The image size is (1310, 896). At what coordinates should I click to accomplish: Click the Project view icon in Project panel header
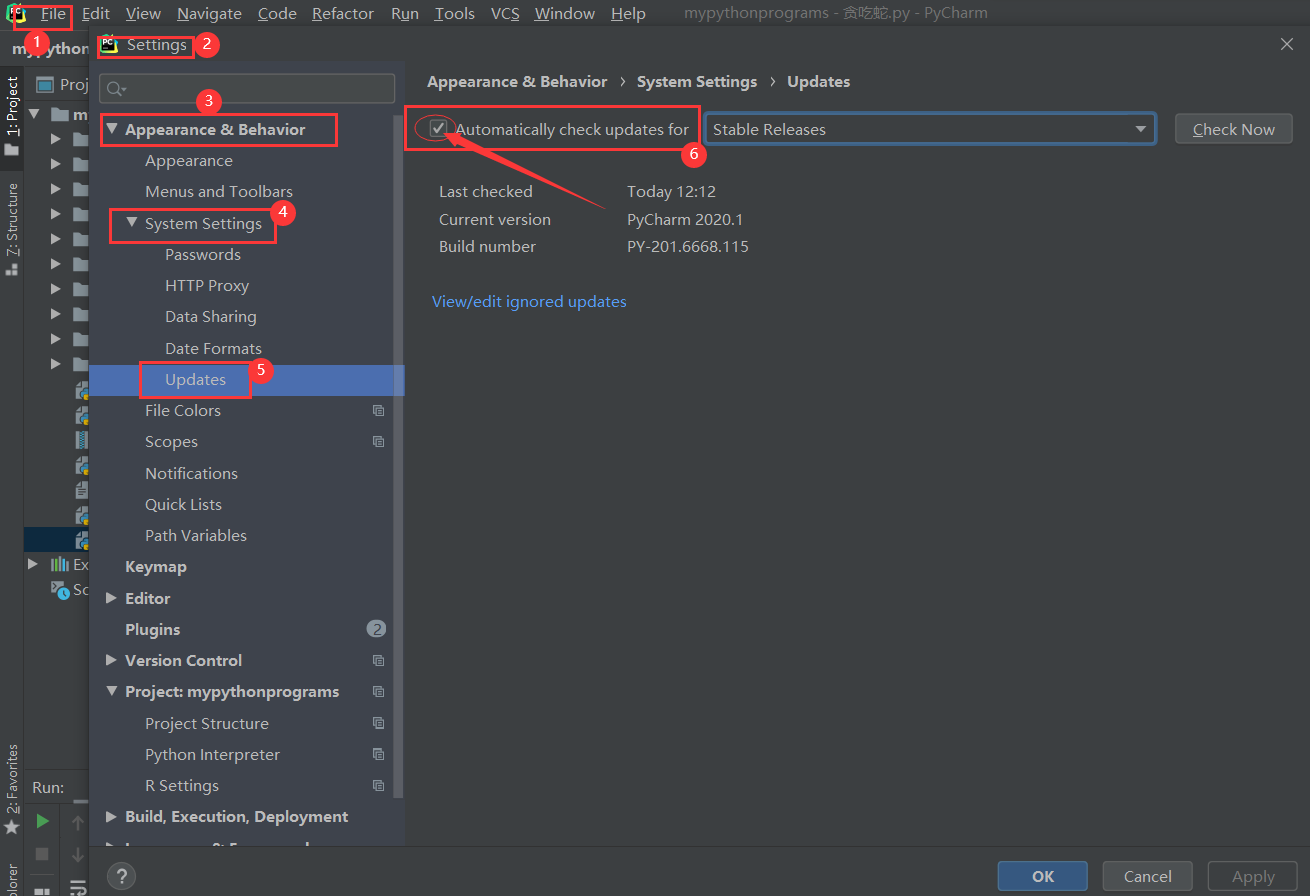click(x=45, y=84)
